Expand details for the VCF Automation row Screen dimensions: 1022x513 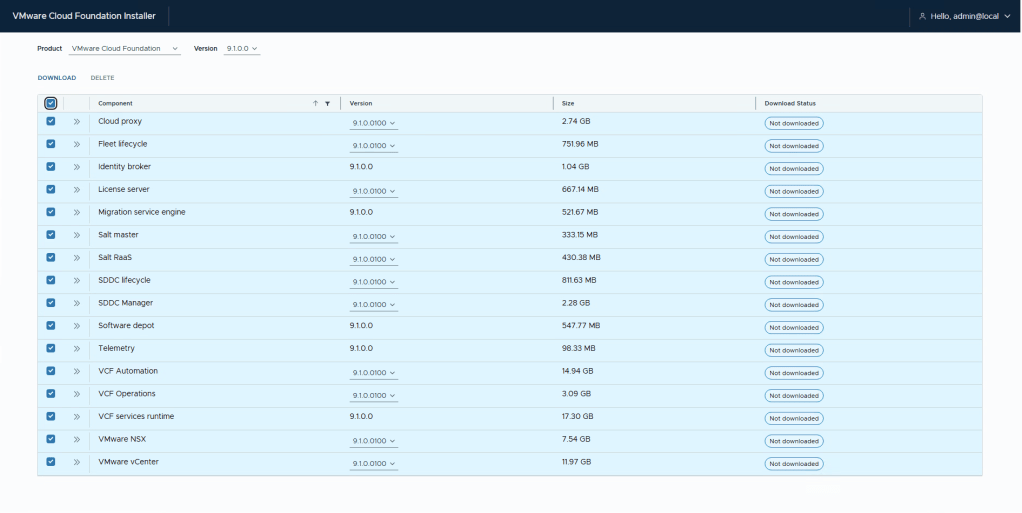(x=76, y=372)
